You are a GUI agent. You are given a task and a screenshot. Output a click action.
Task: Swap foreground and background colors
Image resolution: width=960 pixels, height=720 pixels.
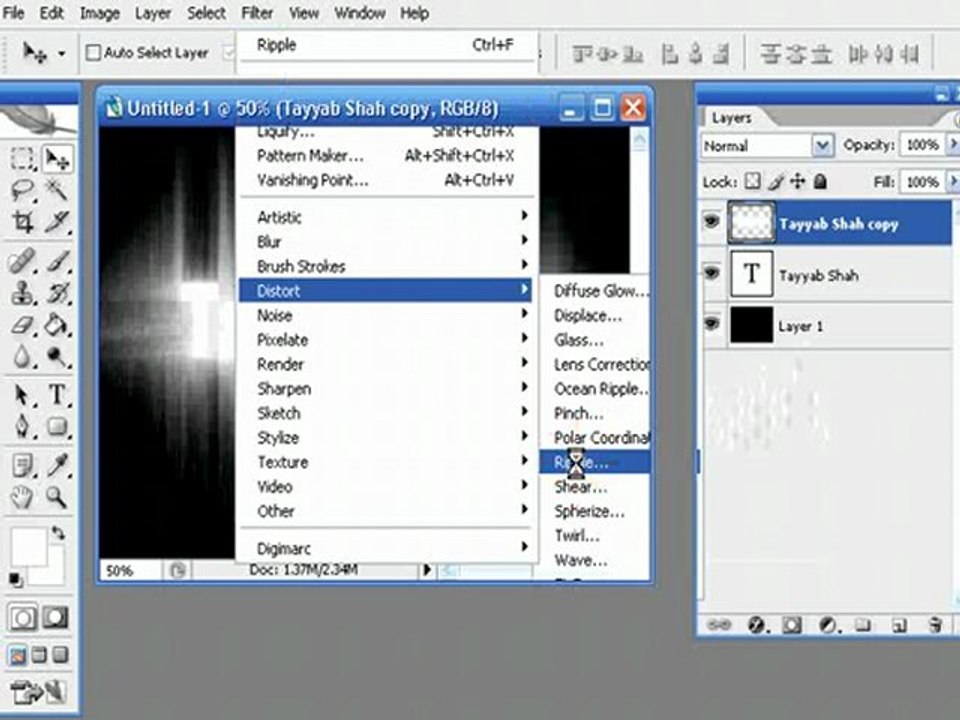click(58, 533)
